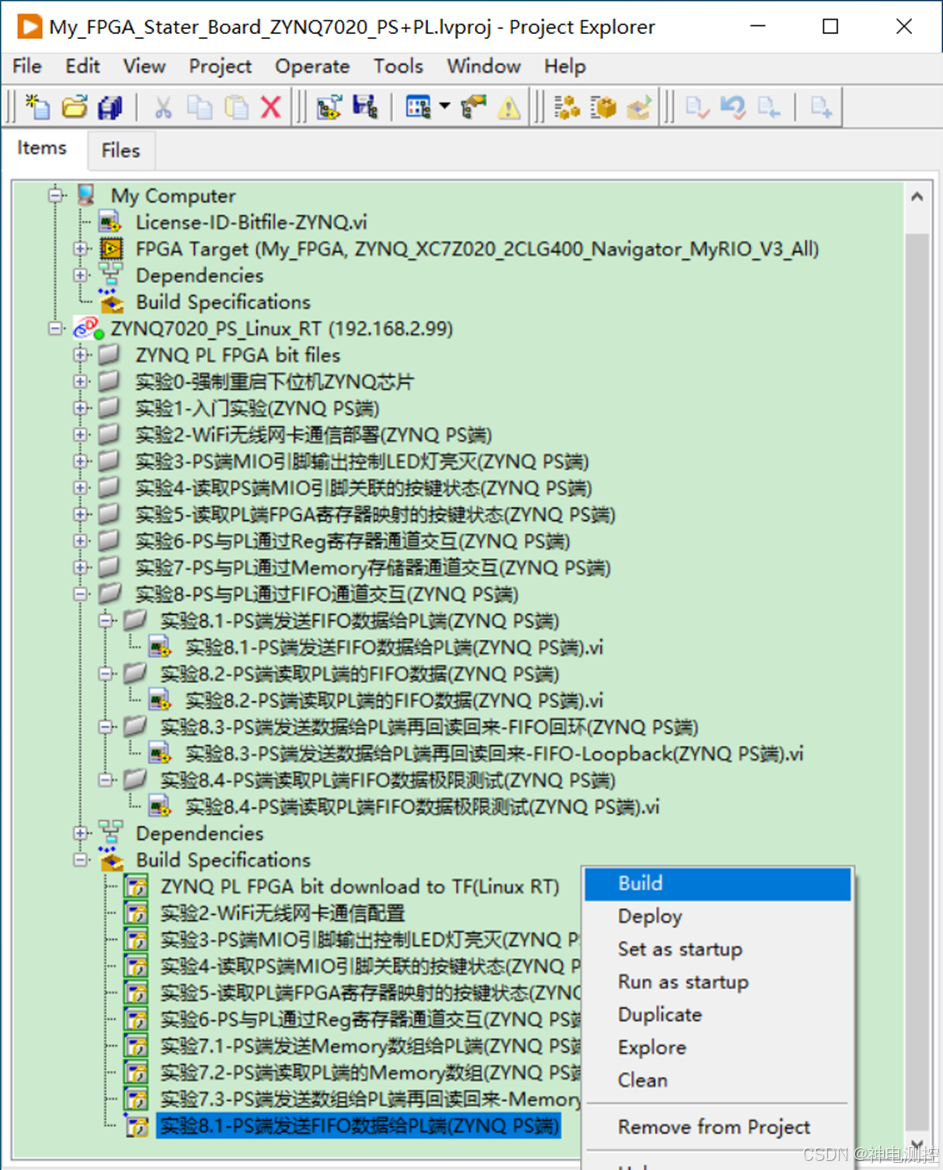Click the Undo arrow toolbar icon
The height and width of the screenshot is (1170, 943).
click(733, 107)
